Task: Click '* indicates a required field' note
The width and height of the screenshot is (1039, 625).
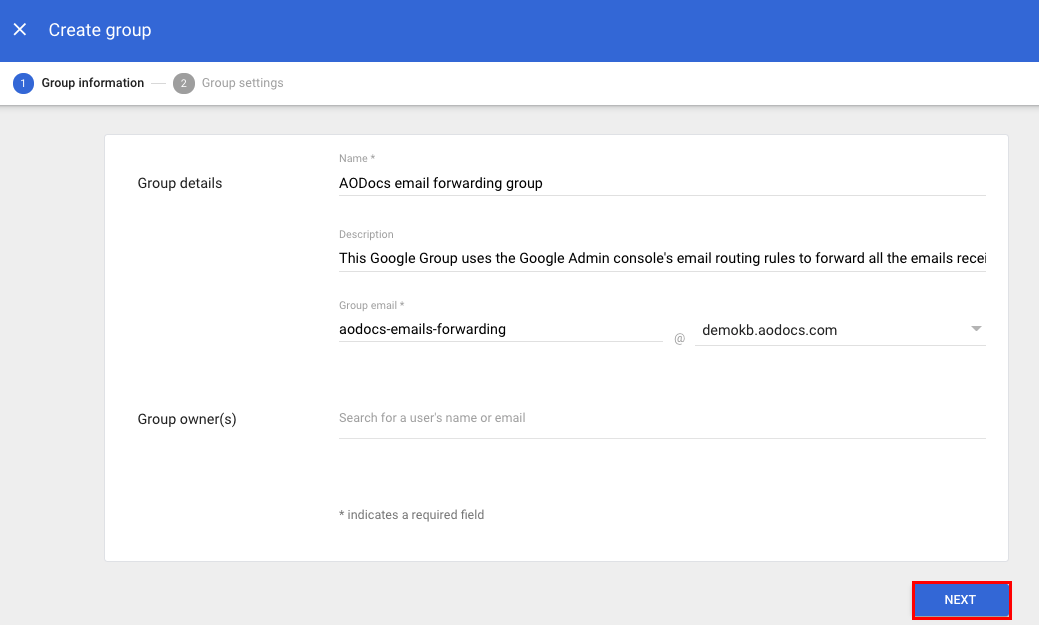Action: [411, 515]
